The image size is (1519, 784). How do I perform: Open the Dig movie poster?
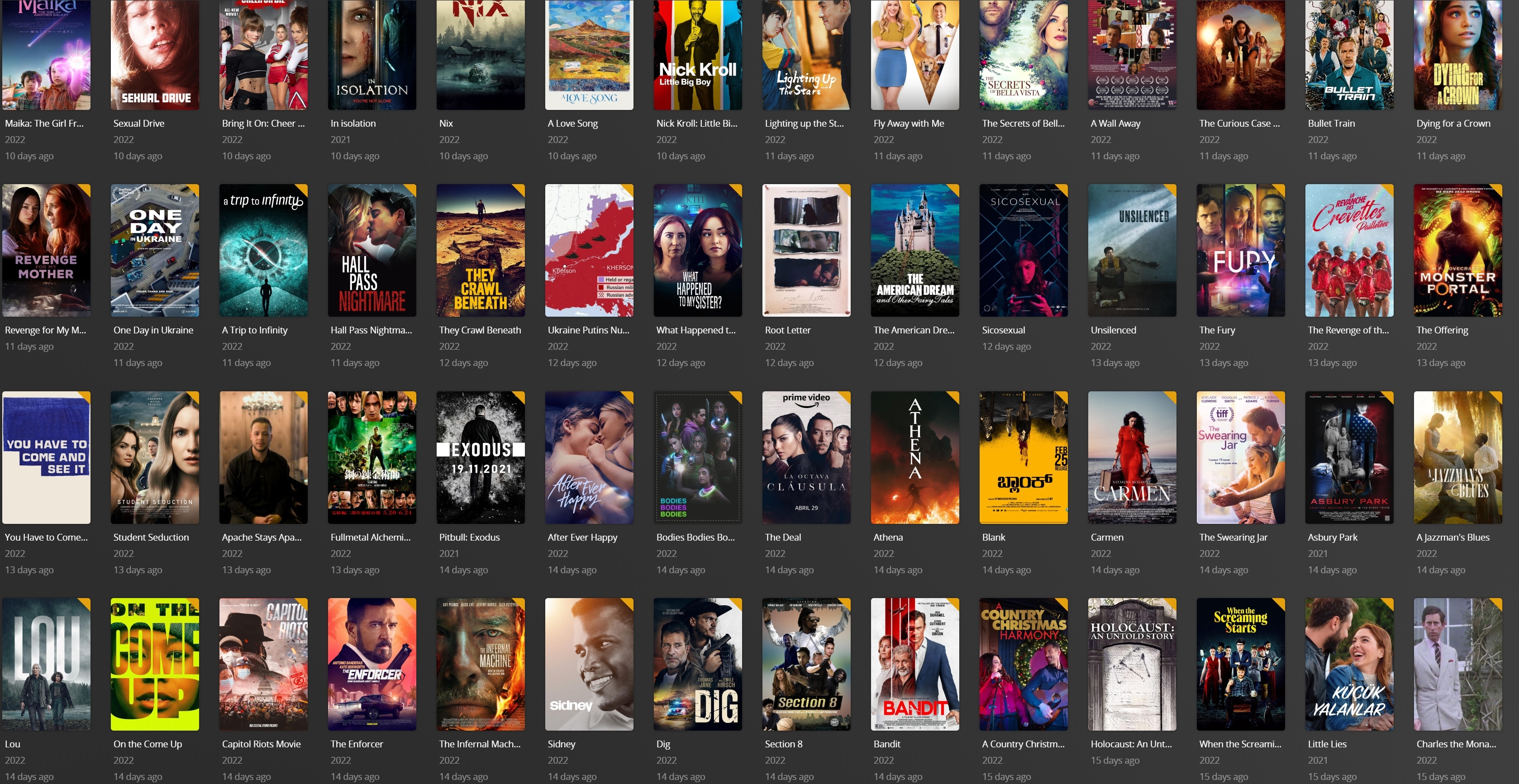click(698, 664)
